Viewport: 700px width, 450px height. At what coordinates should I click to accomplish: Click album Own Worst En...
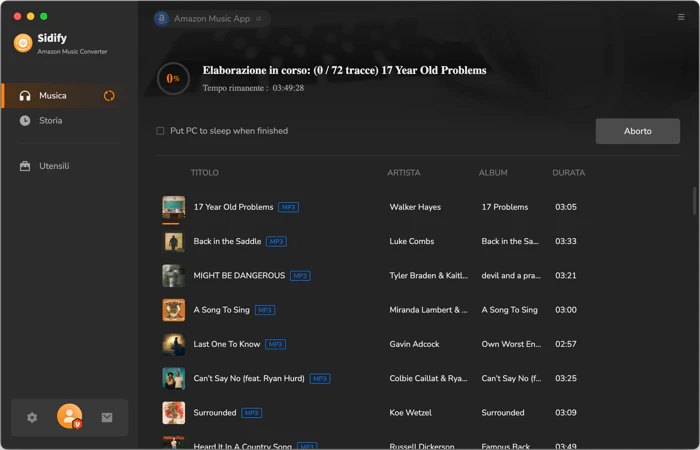(x=511, y=344)
